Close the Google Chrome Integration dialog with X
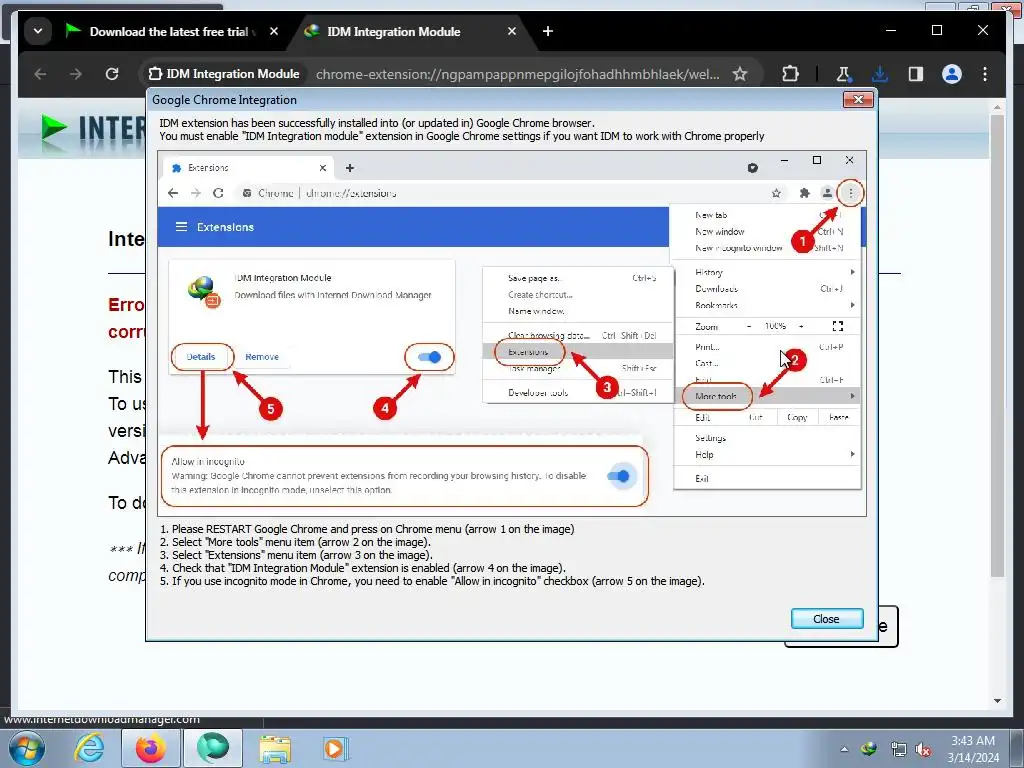Image resolution: width=1024 pixels, height=768 pixels. [x=858, y=99]
